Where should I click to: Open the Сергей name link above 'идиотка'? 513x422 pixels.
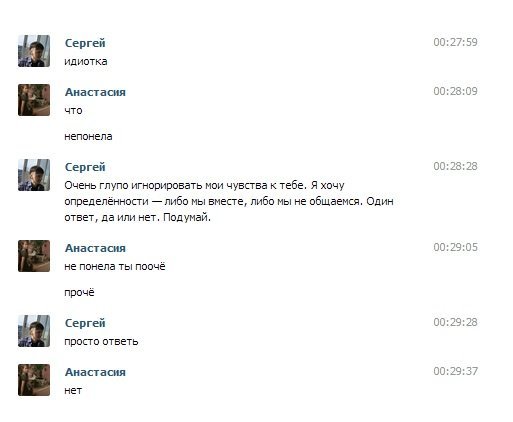click(x=85, y=43)
